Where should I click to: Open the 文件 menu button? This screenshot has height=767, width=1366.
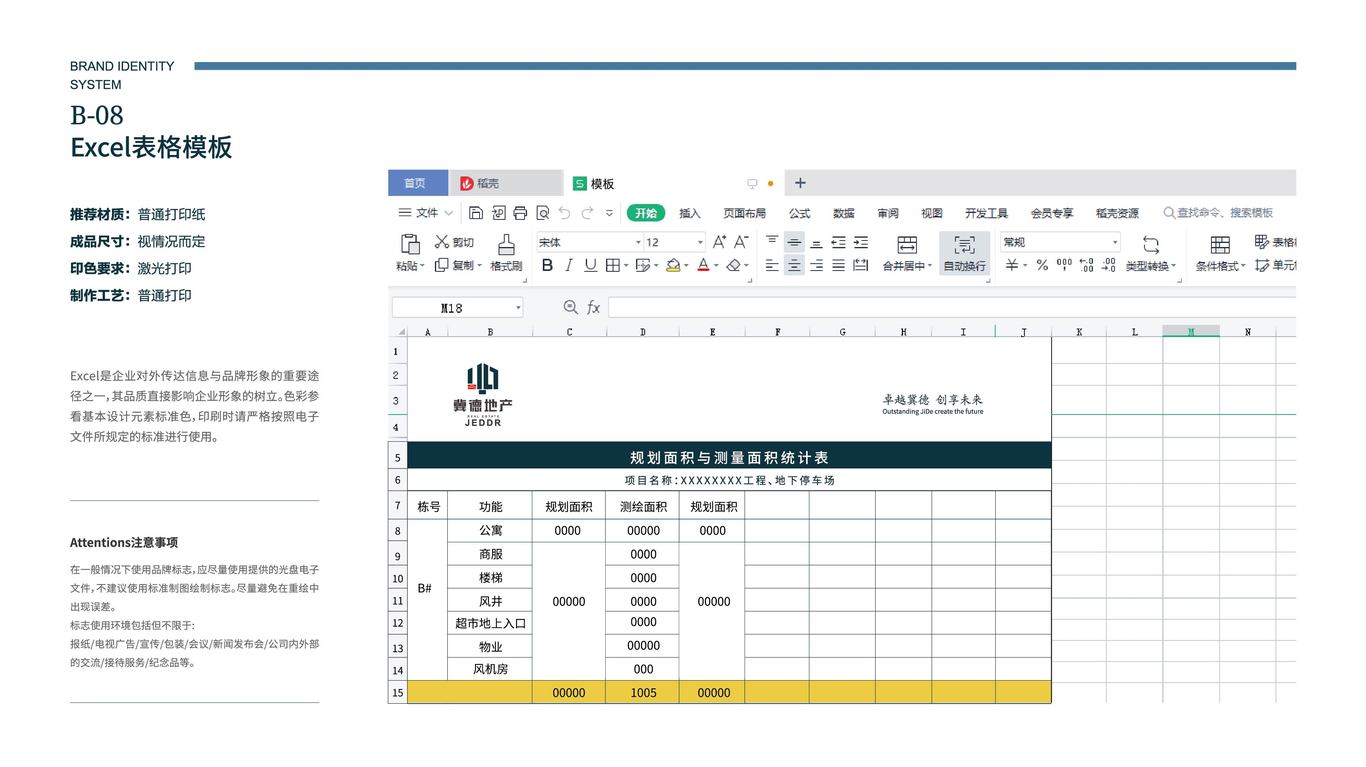[x=420, y=213]
